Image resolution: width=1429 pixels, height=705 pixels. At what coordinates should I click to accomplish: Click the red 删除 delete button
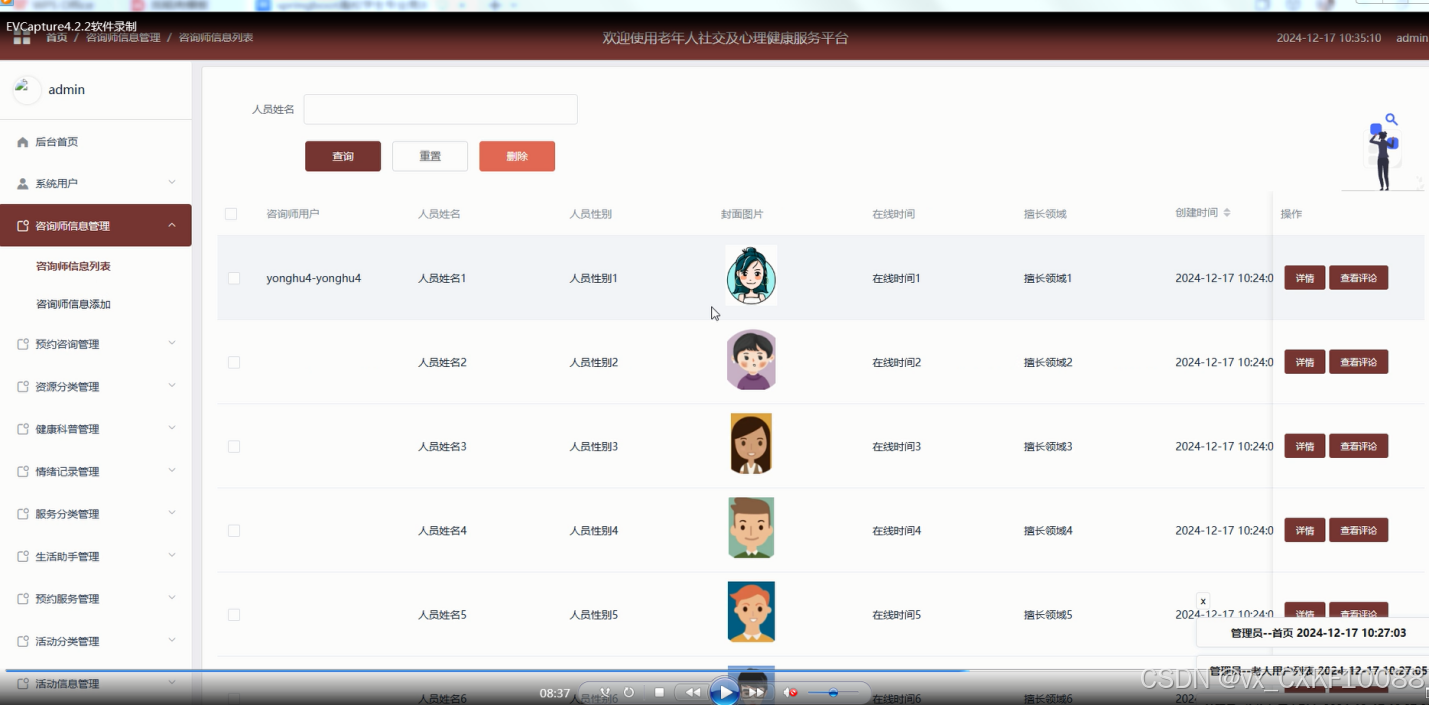[x=517, y=156]
